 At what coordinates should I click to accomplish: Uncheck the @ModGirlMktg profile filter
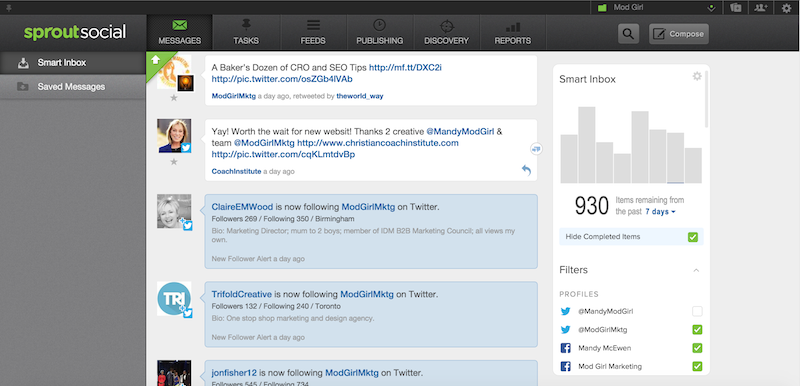click(697, 329)
